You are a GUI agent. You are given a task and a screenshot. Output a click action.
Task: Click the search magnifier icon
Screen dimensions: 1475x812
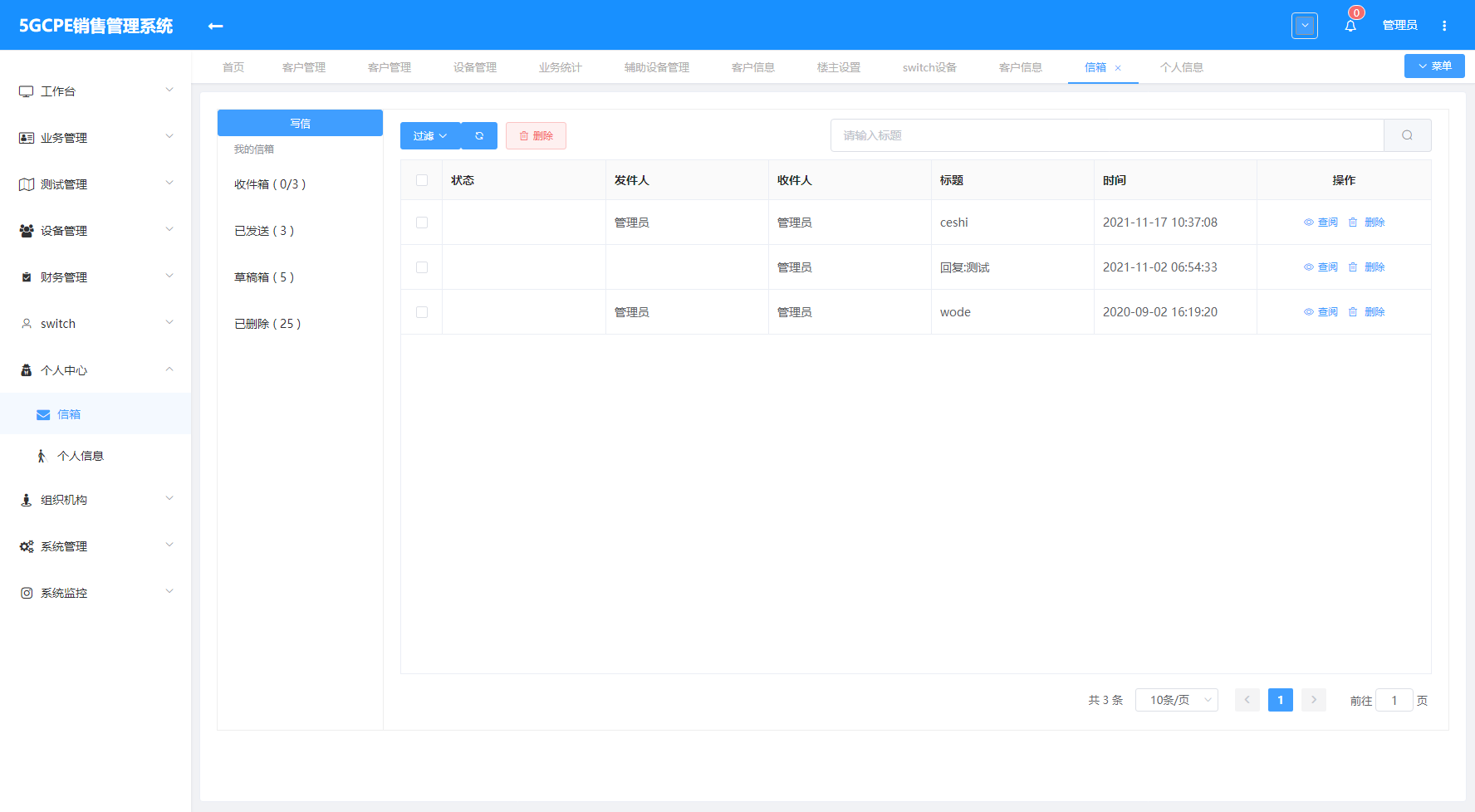point(1407,135)
